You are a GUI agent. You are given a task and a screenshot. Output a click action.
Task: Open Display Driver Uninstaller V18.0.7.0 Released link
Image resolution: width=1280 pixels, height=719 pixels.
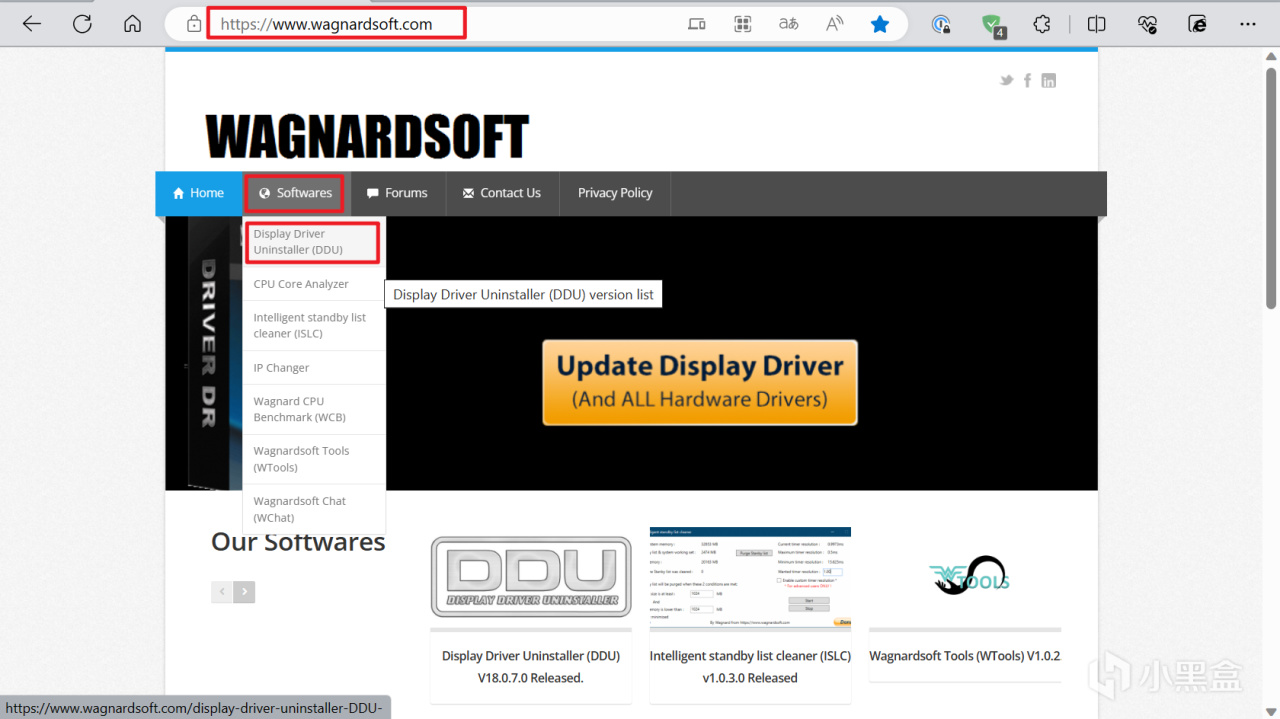tap(531, 667)
